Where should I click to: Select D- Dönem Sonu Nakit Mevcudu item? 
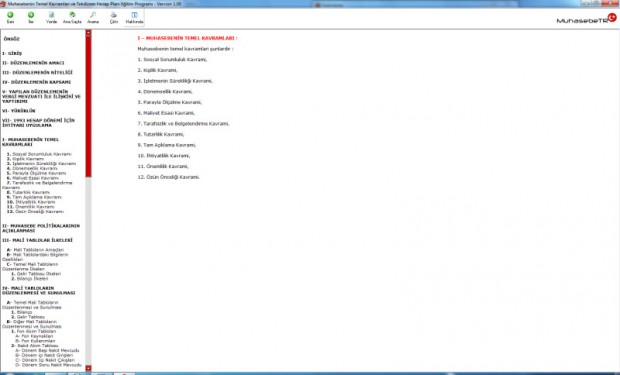(48, 365)
